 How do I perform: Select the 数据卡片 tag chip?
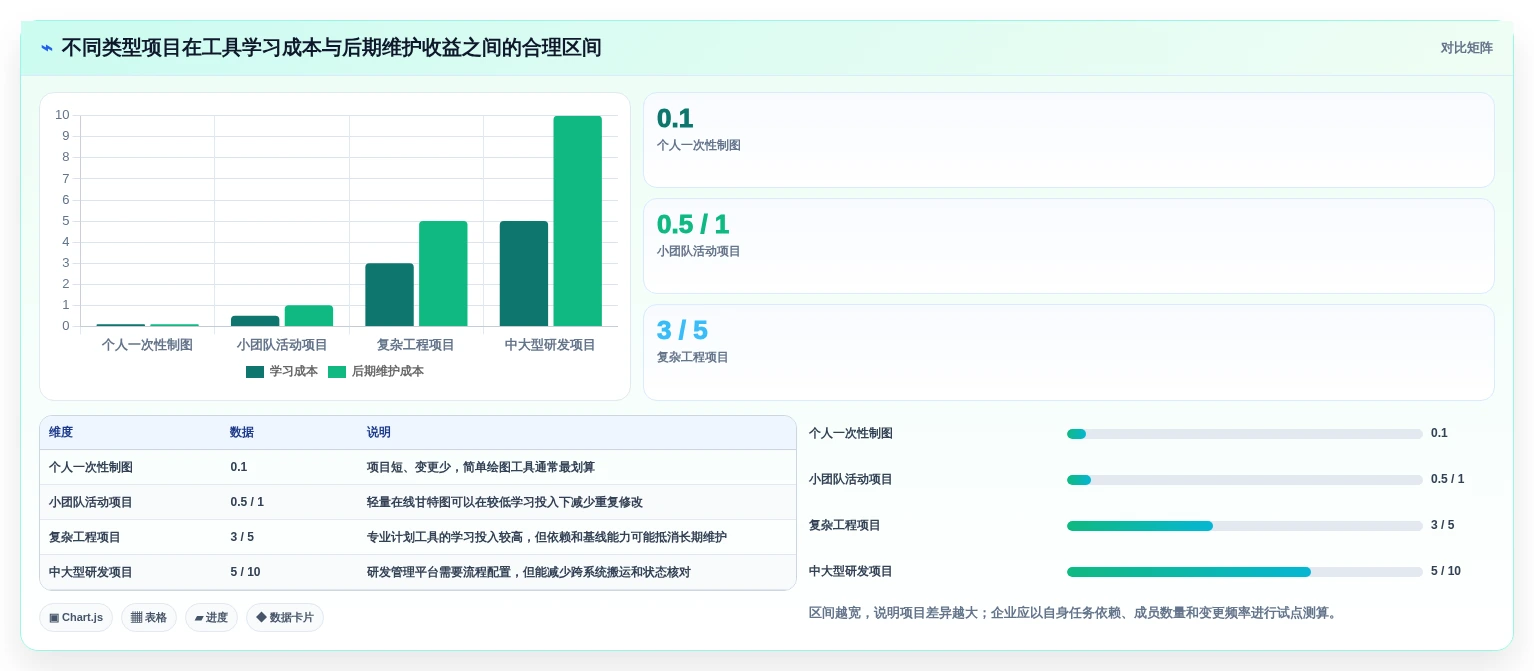pos(285,617)
